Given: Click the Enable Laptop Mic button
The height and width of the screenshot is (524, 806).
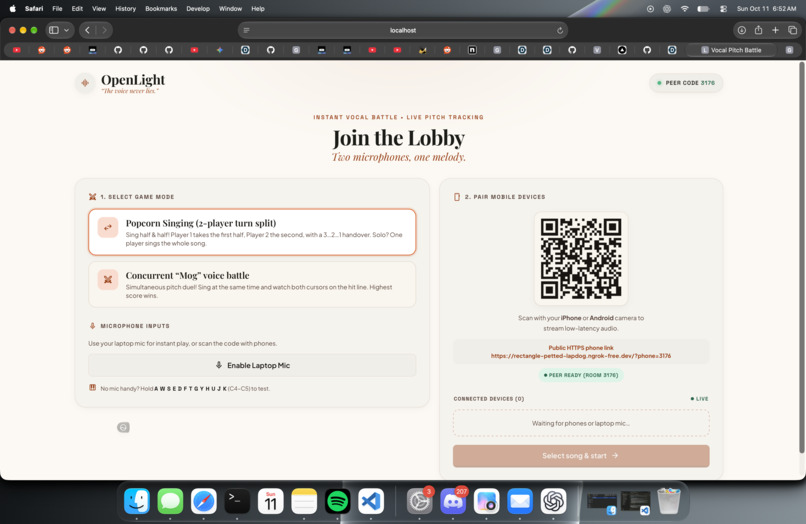Looking at the screenshot, I should pos(252,365).
